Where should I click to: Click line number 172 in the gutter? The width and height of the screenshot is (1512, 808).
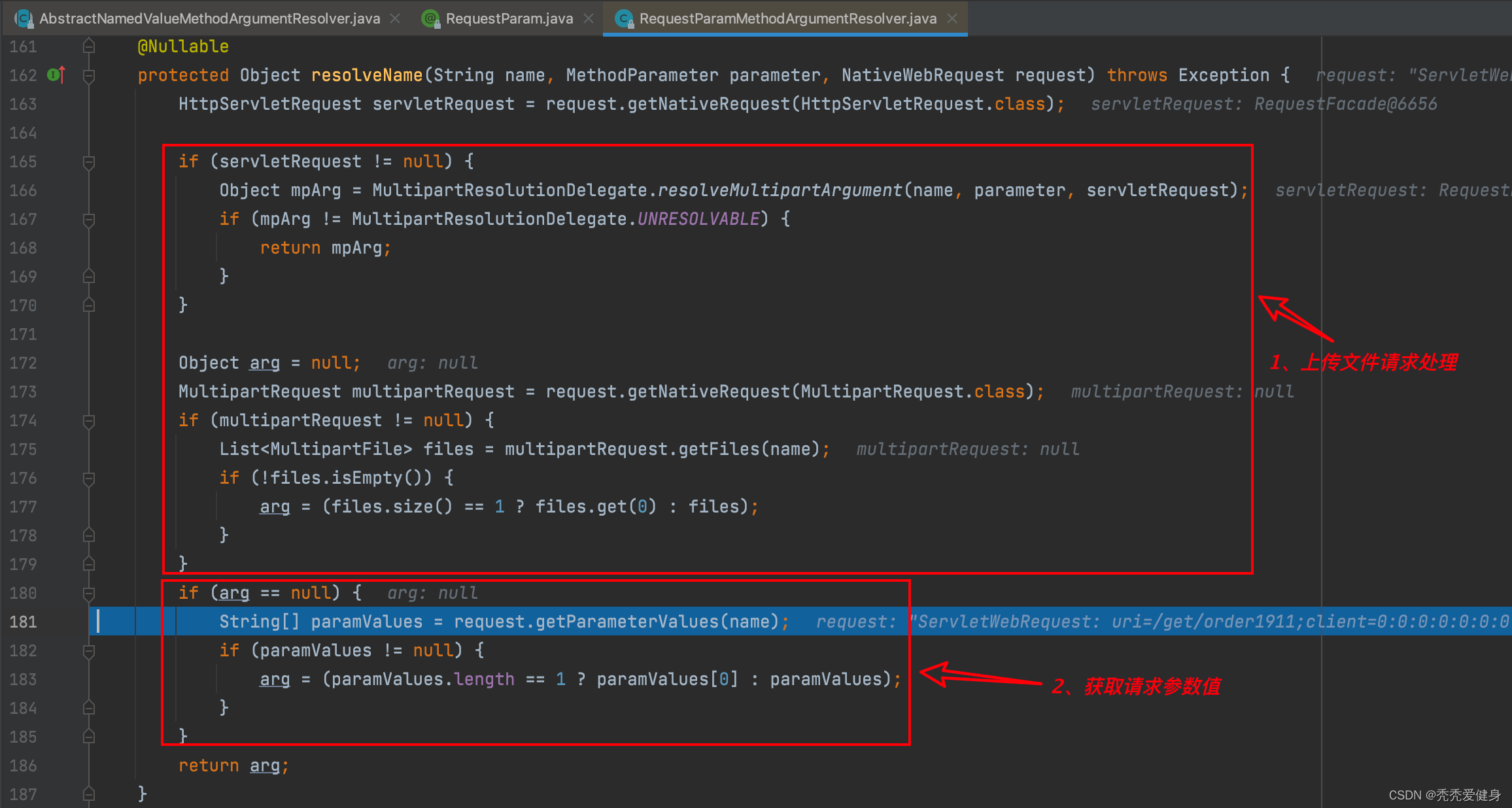click(23, 363)
